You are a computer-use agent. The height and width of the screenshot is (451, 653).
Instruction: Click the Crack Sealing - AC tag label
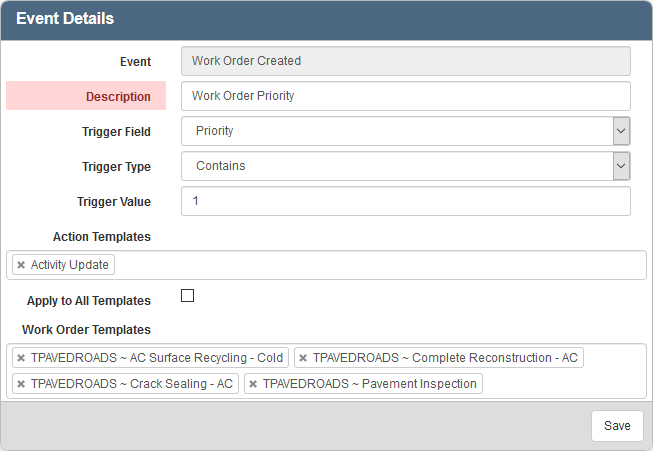tap(132, 384)
